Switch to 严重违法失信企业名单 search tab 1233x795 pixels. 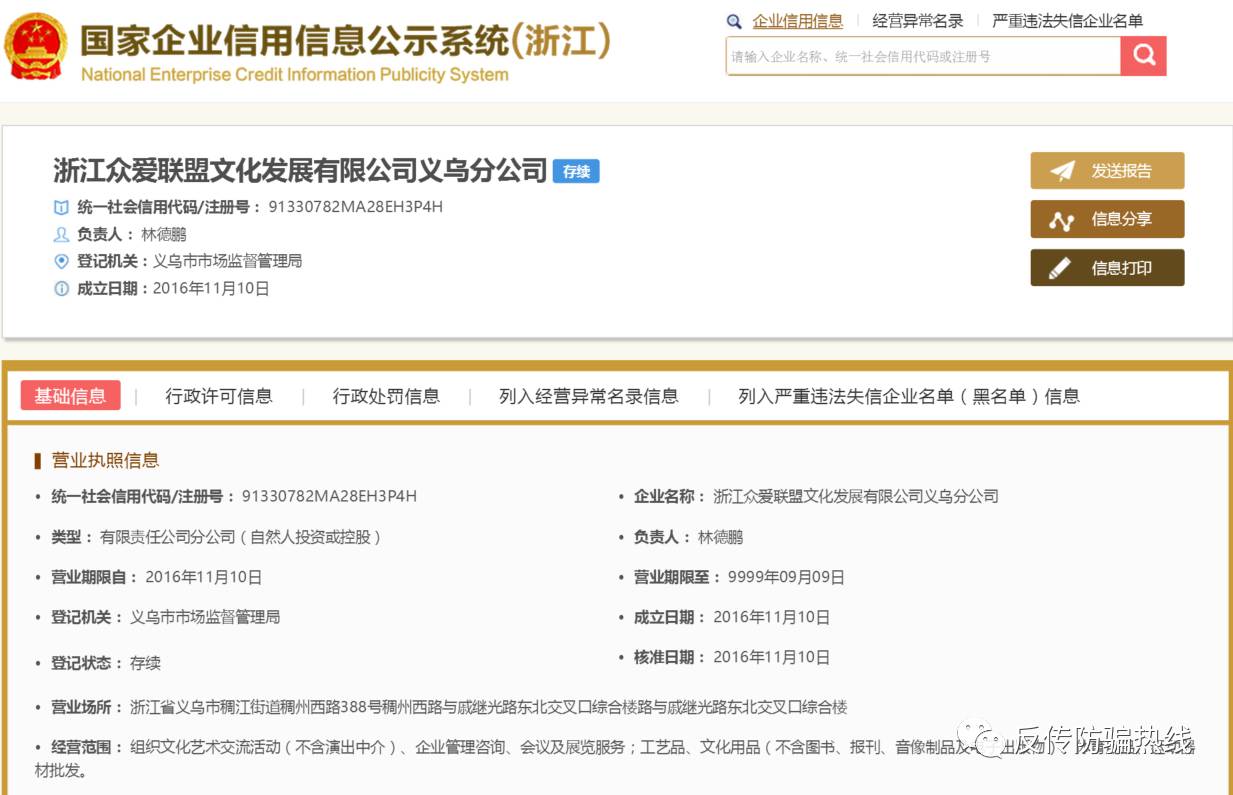point(1067,21)
